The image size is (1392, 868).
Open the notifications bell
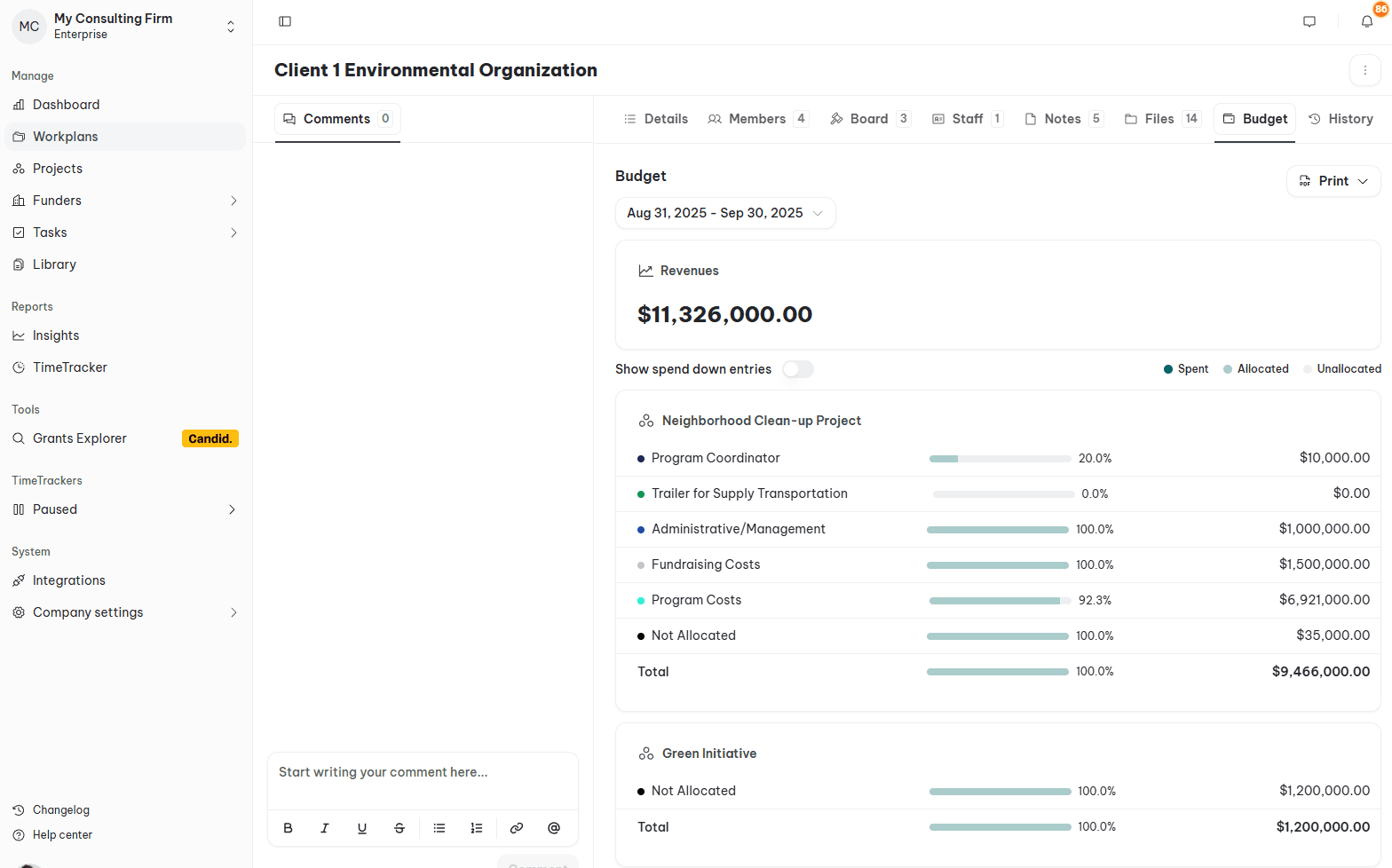[1367, 21]
